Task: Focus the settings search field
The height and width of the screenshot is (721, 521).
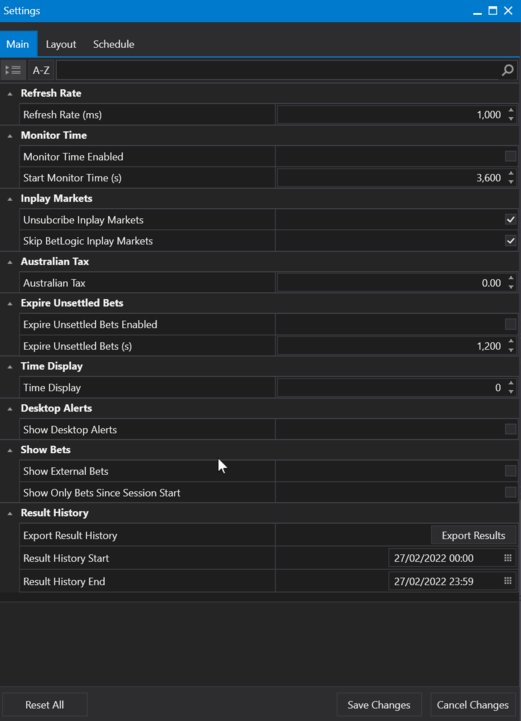Action: [x=277, y=70]
